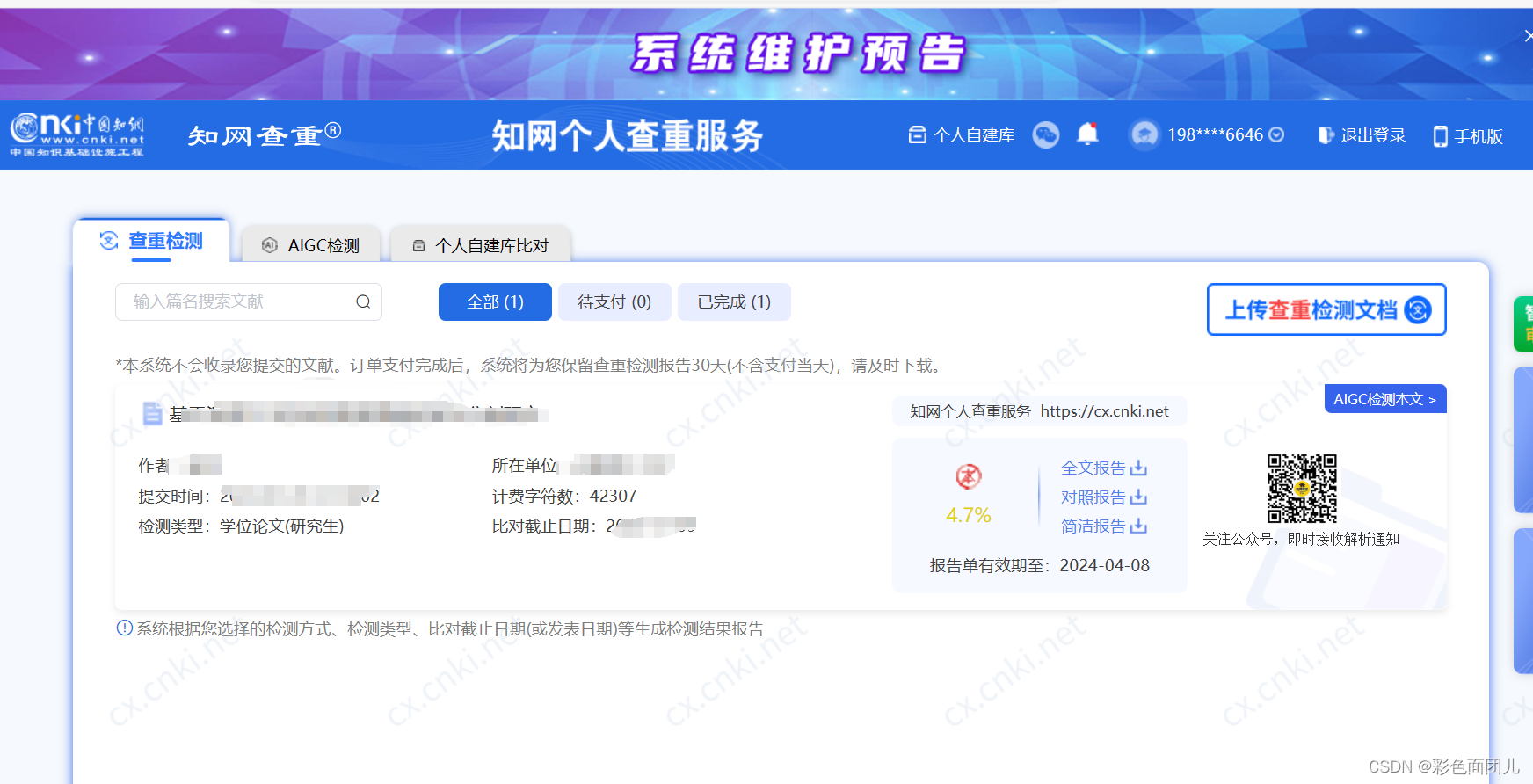Filter by 待支付 (0)

(x=614, y=301)
